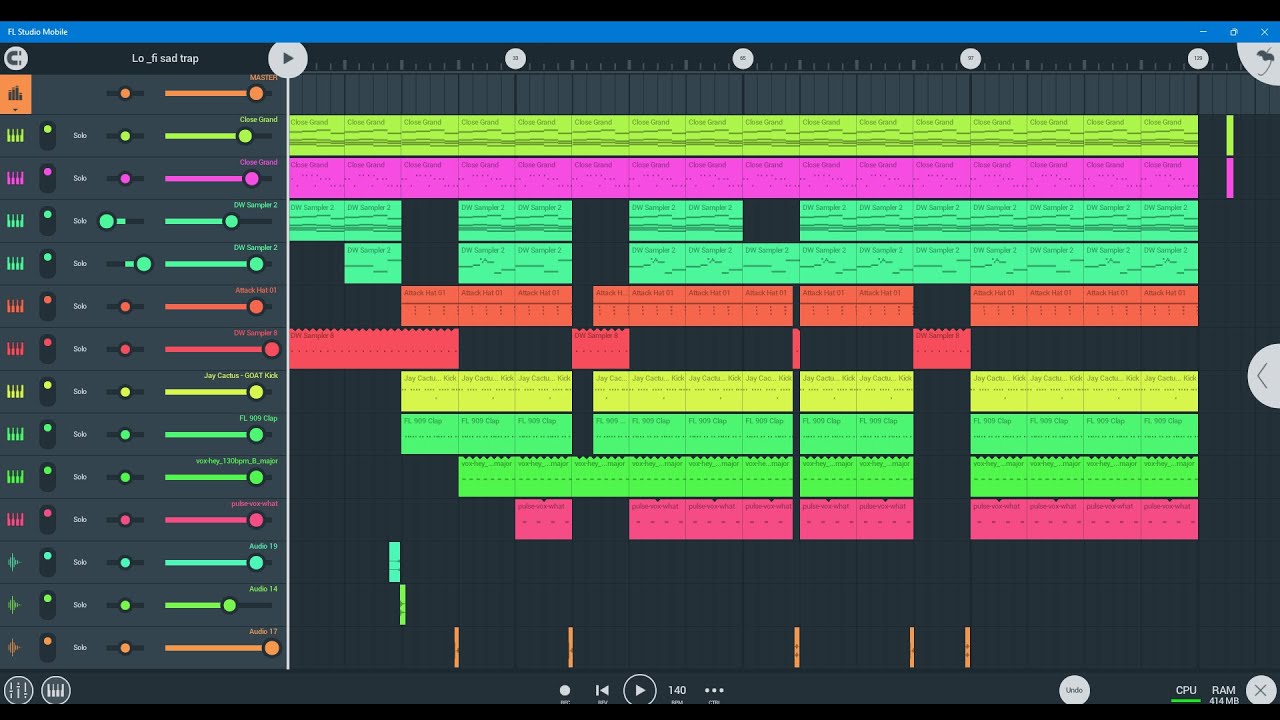This screenshot has height=720, width=1280.
Task: Open the pulse-vox-what track icon
Action: pyautogui.click(x=15, y=519)
